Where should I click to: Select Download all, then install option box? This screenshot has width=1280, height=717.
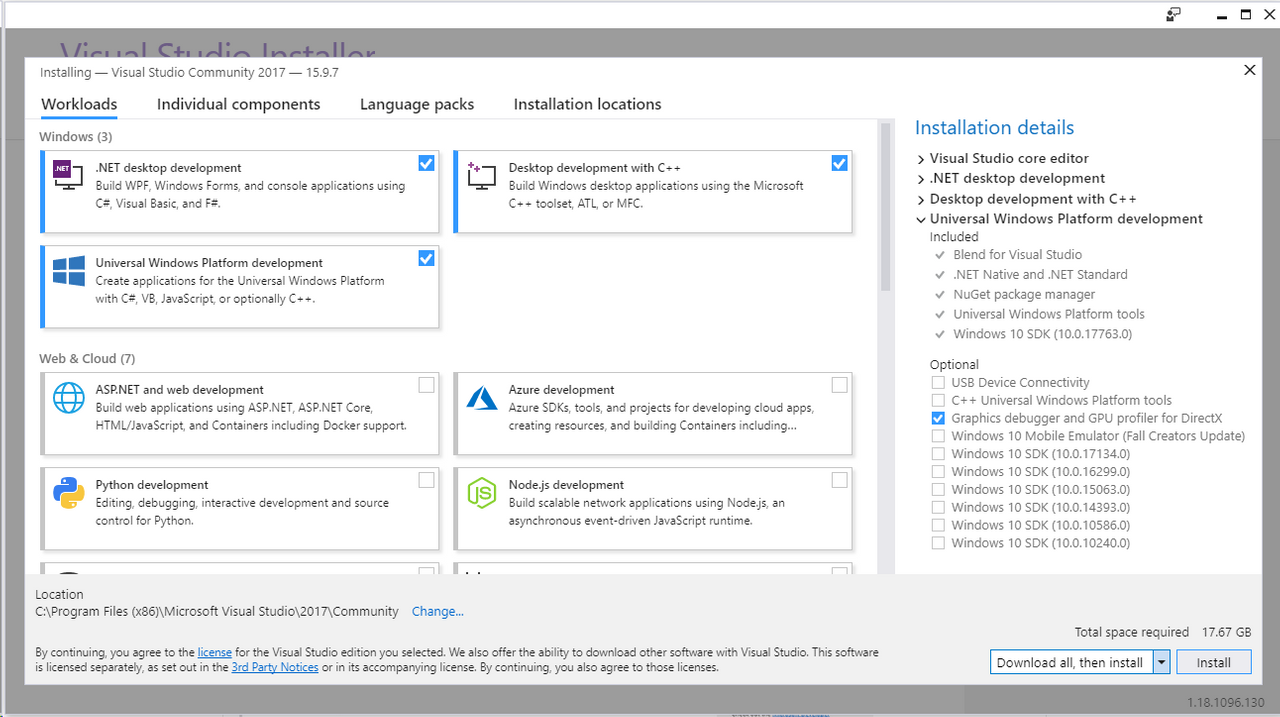pyautogui.click(x=1071, y=662)
